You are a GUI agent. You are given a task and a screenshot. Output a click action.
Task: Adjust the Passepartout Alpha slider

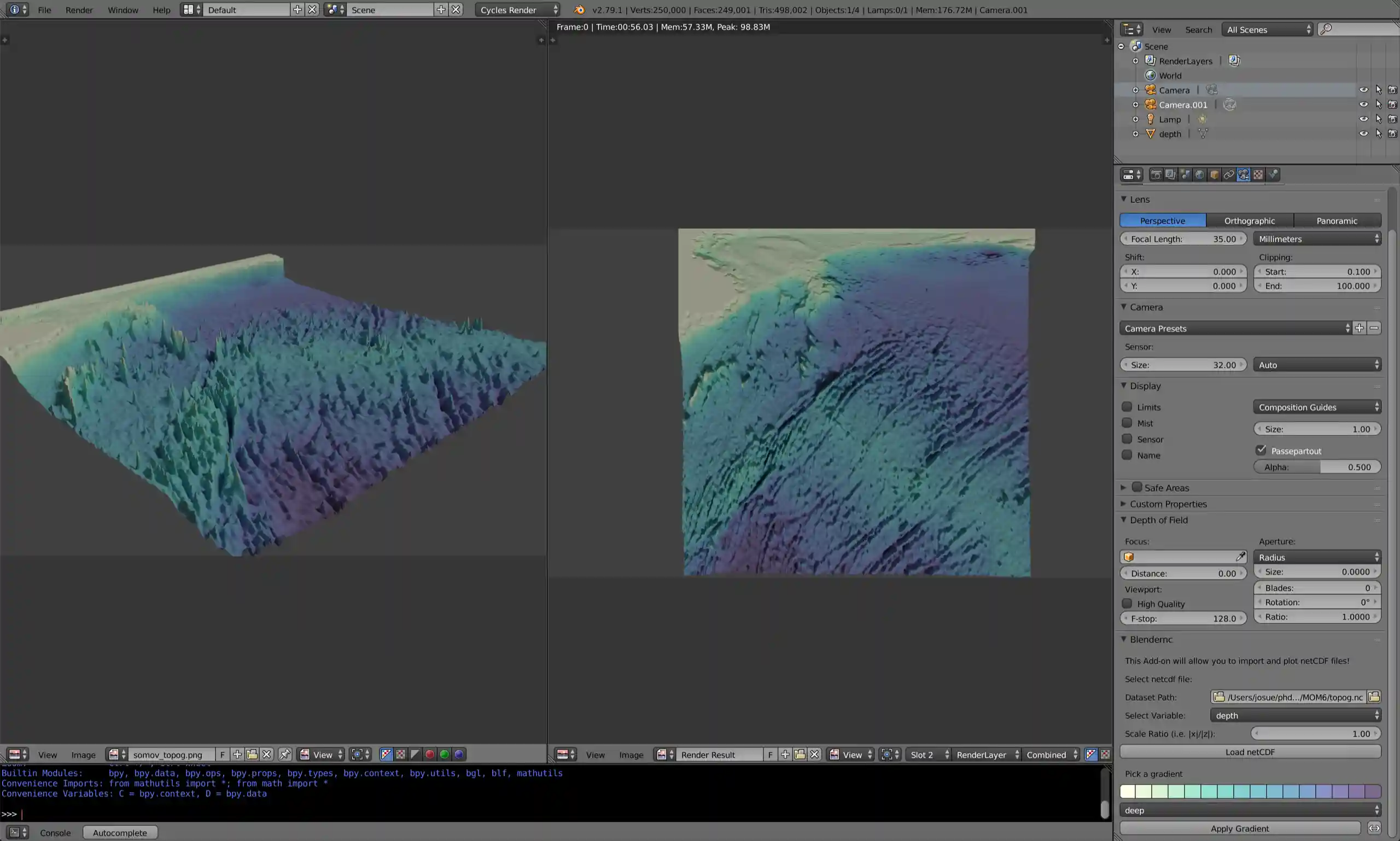pyautogui.click(x=1317, y=467)
